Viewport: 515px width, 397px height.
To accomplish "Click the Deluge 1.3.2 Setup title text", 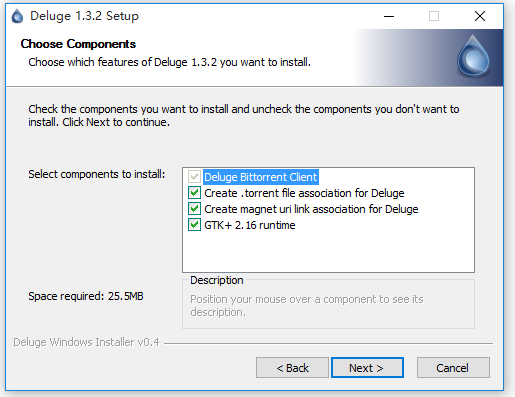I will (x=84, y=16).
